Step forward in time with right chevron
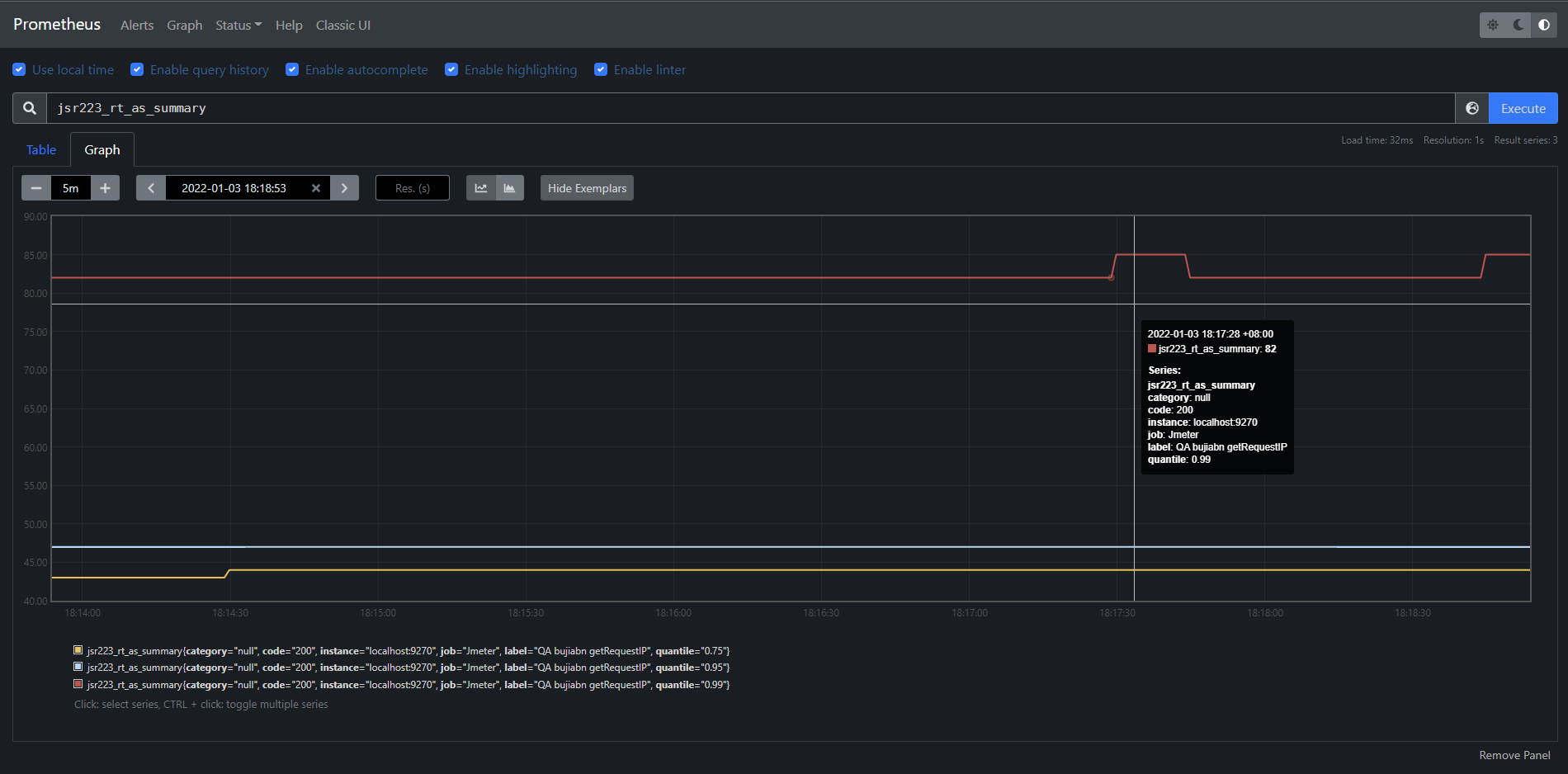 [344, 187]
